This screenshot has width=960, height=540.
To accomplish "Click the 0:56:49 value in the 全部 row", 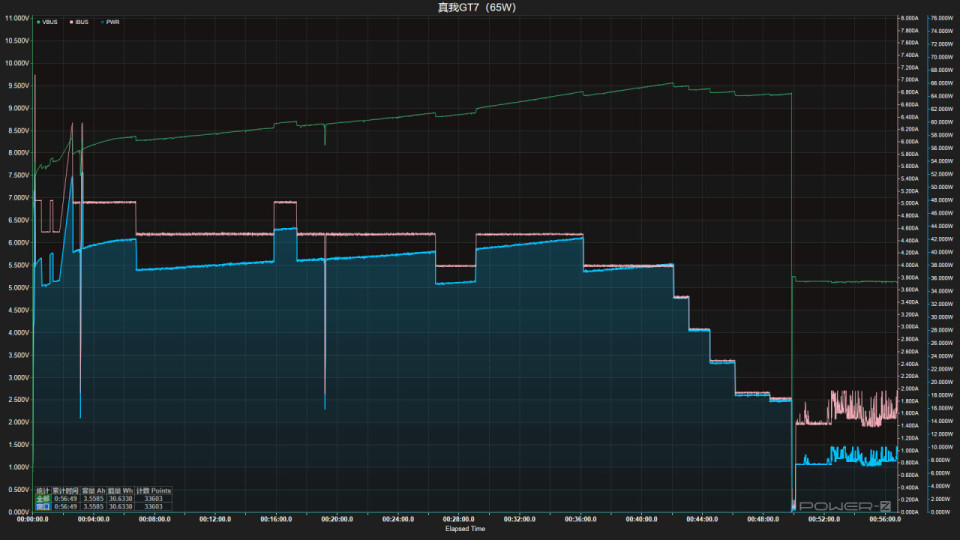I will click(x=66, y=498).
